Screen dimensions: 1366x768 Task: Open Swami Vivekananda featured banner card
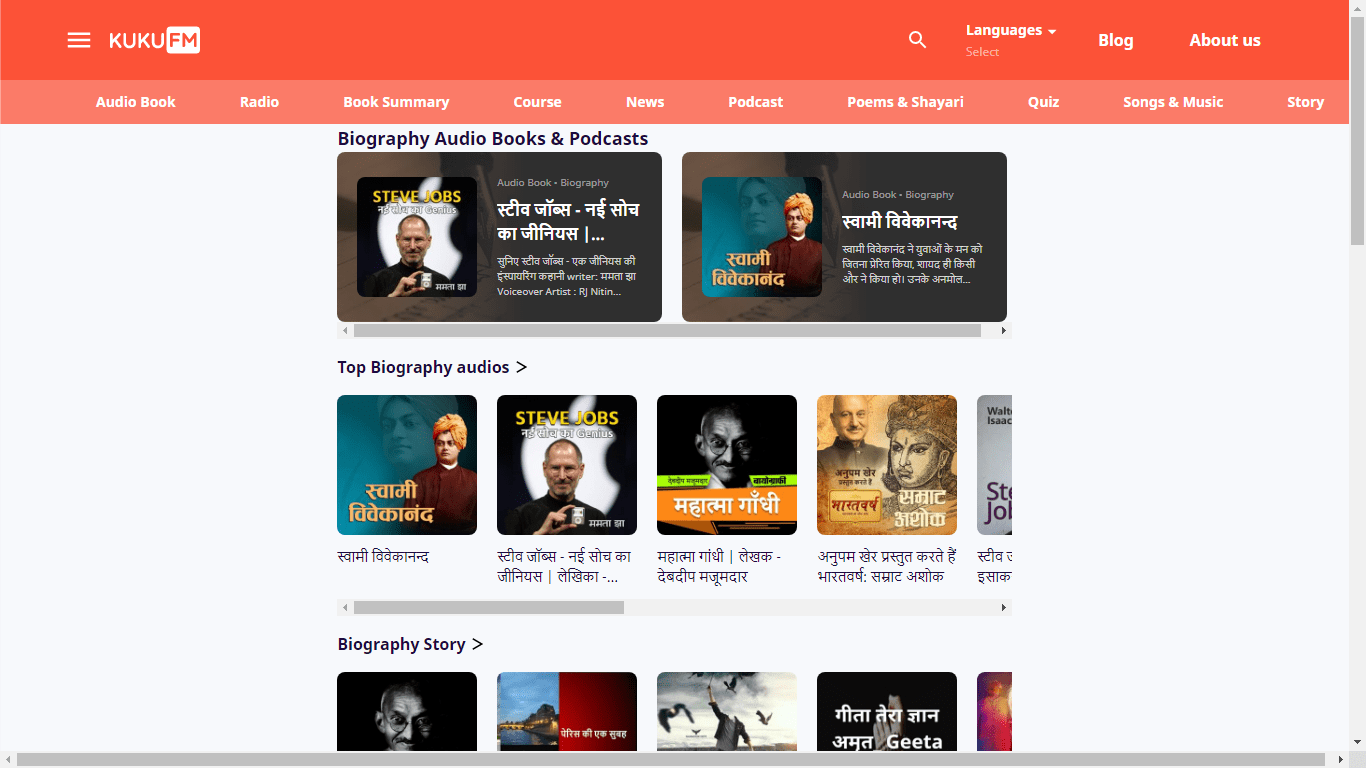pyautogui.click(x=844, y=237)
